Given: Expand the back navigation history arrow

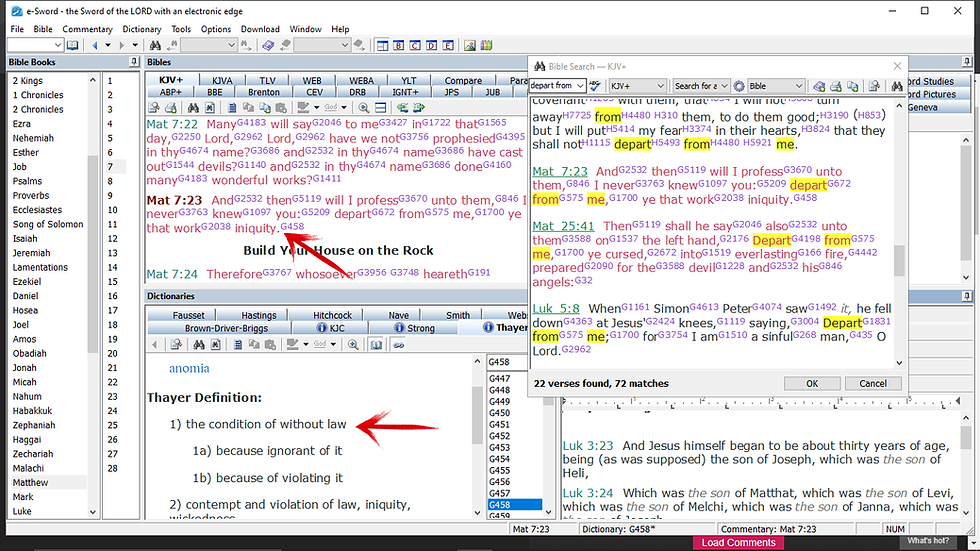Looking at the screenshot, I should [x=108, y=45].
